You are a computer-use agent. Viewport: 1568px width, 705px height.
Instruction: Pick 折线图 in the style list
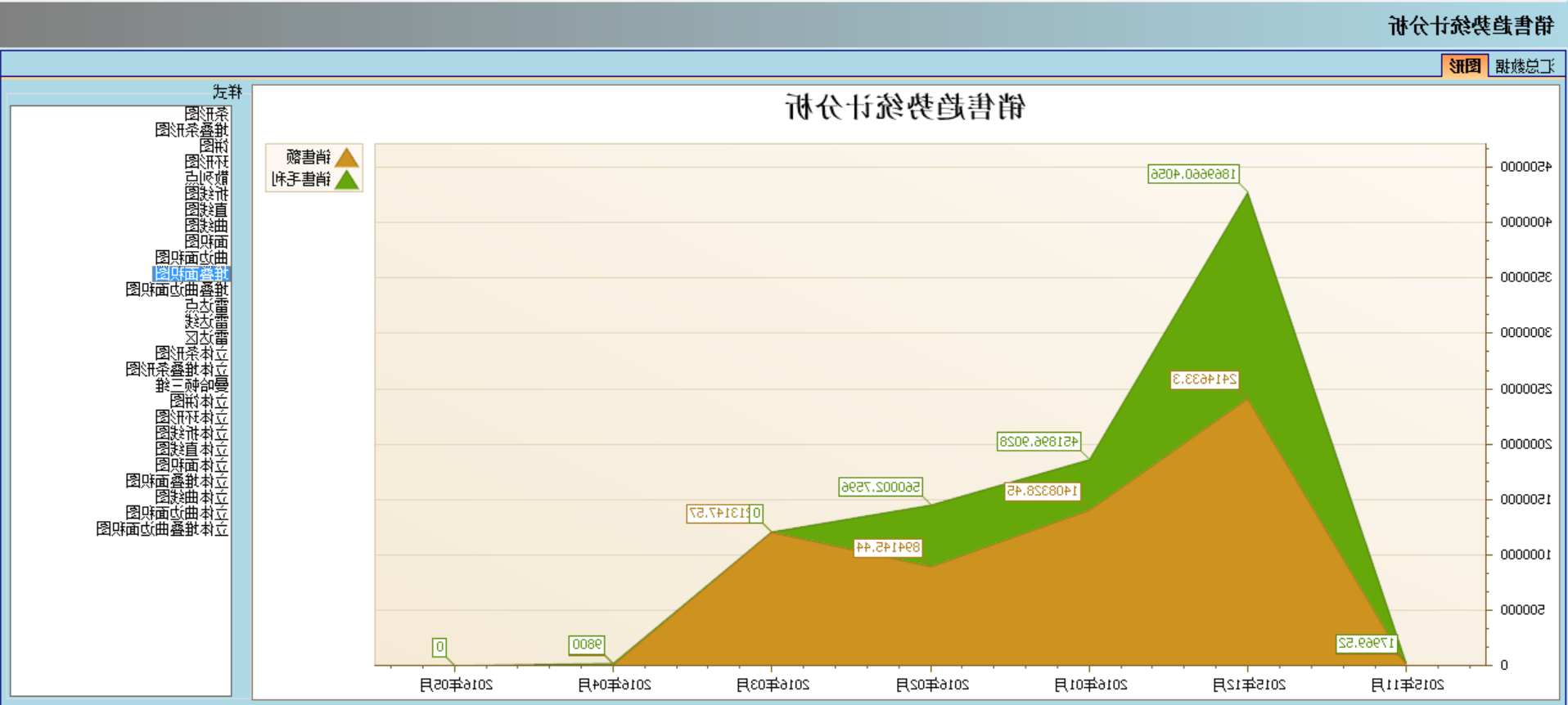(x=207, y=194)
